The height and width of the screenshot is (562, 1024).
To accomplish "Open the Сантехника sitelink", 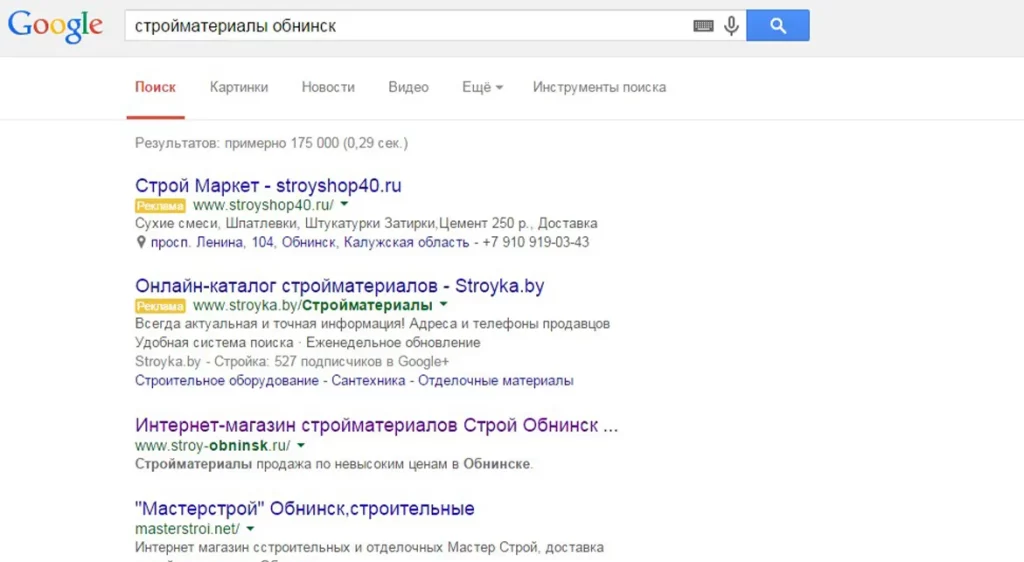I will [368, 381].
